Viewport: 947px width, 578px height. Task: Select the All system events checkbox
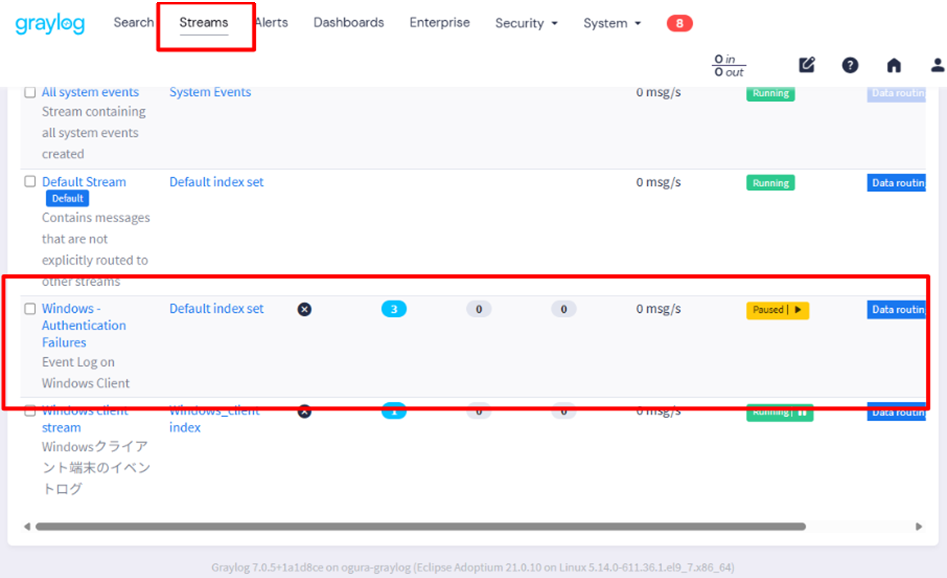click(30, 92)
